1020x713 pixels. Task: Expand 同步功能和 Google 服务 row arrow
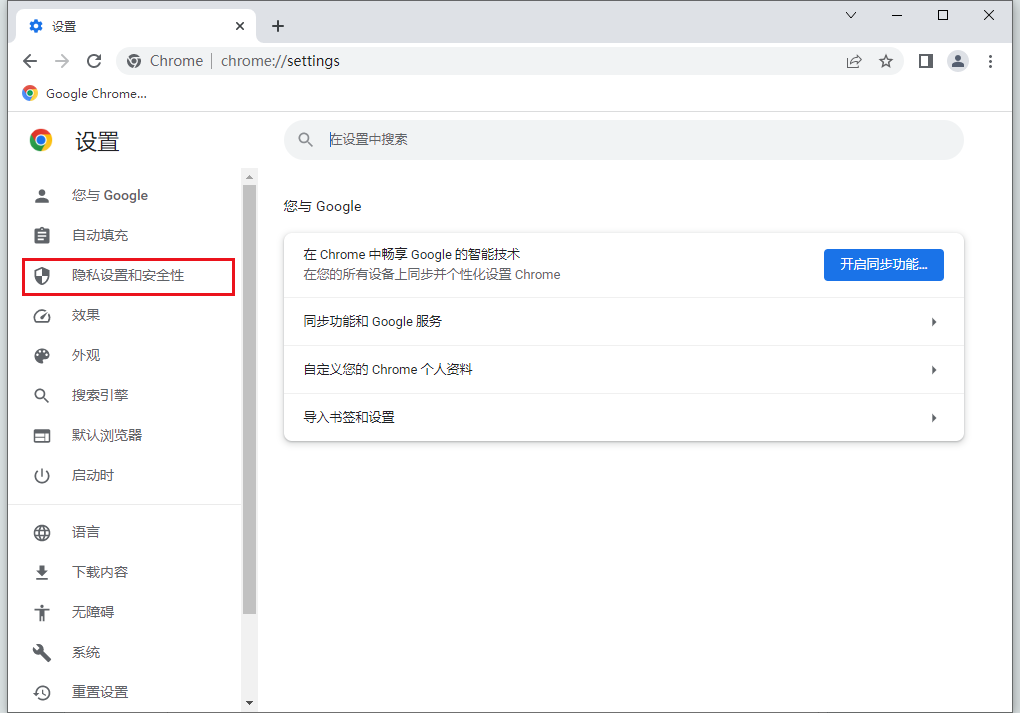(933, 322)
